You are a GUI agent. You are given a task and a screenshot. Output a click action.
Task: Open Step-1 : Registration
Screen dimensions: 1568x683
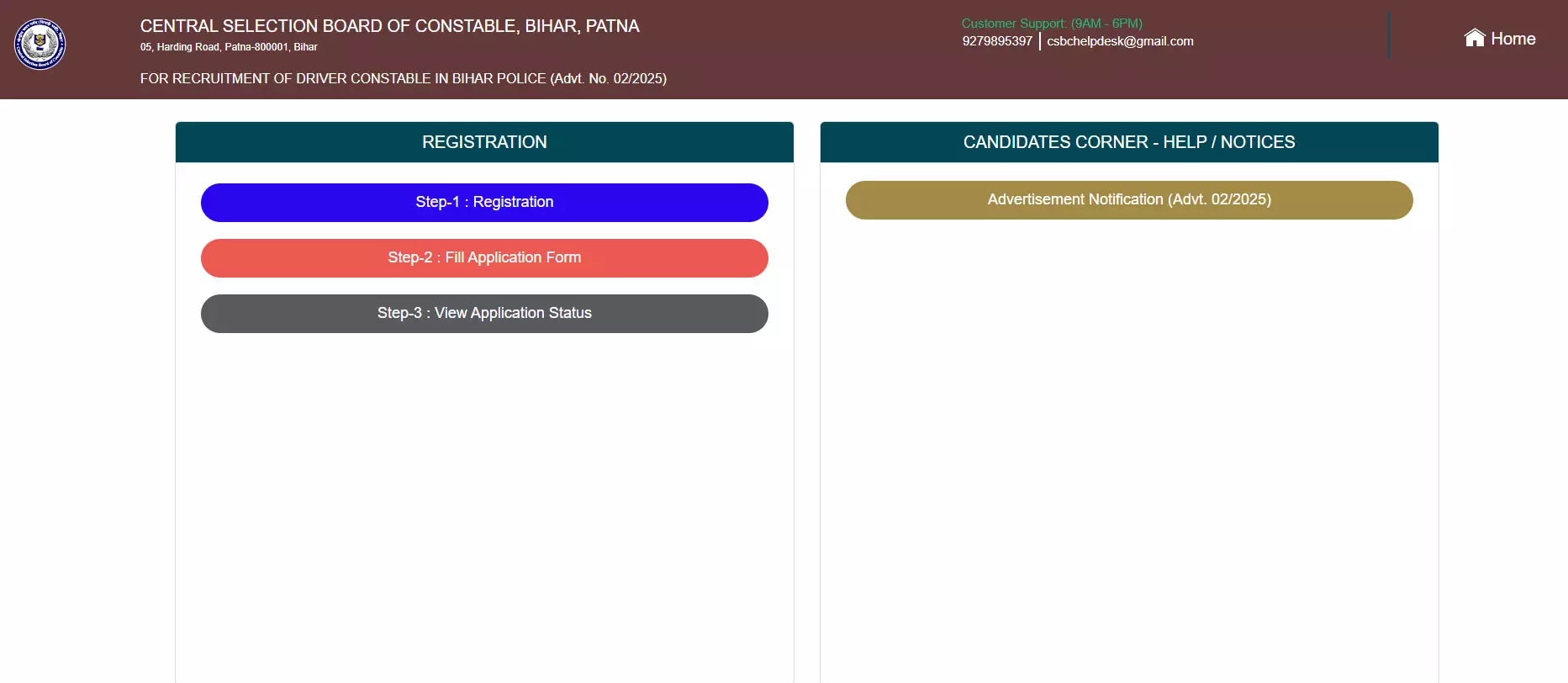point(484,203)
